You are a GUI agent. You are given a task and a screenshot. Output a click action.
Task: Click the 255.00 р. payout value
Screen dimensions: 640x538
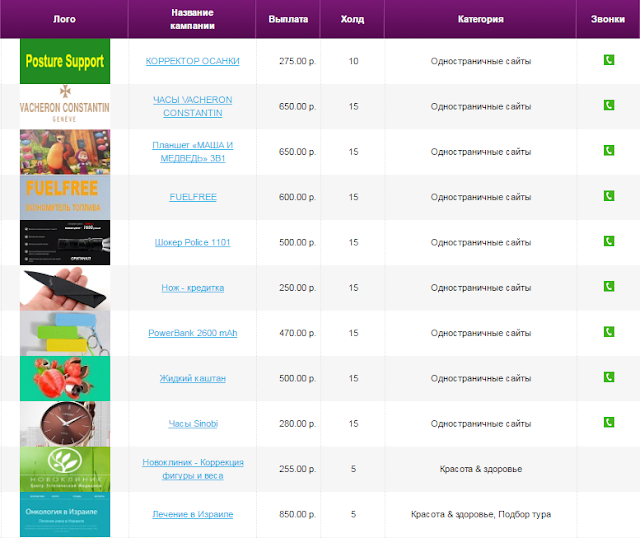298,469
